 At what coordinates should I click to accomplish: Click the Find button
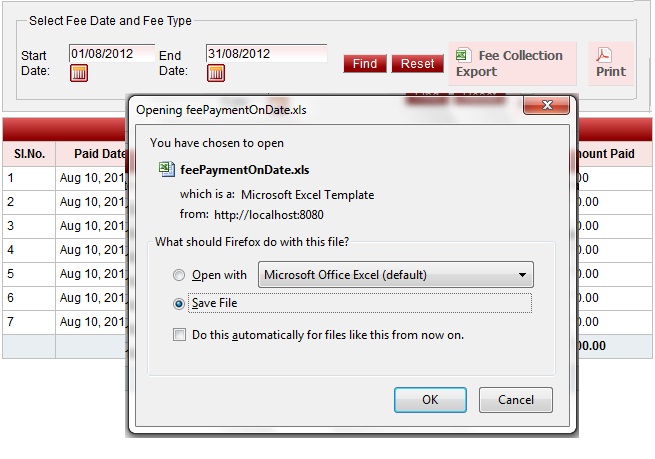coord(365,64)
